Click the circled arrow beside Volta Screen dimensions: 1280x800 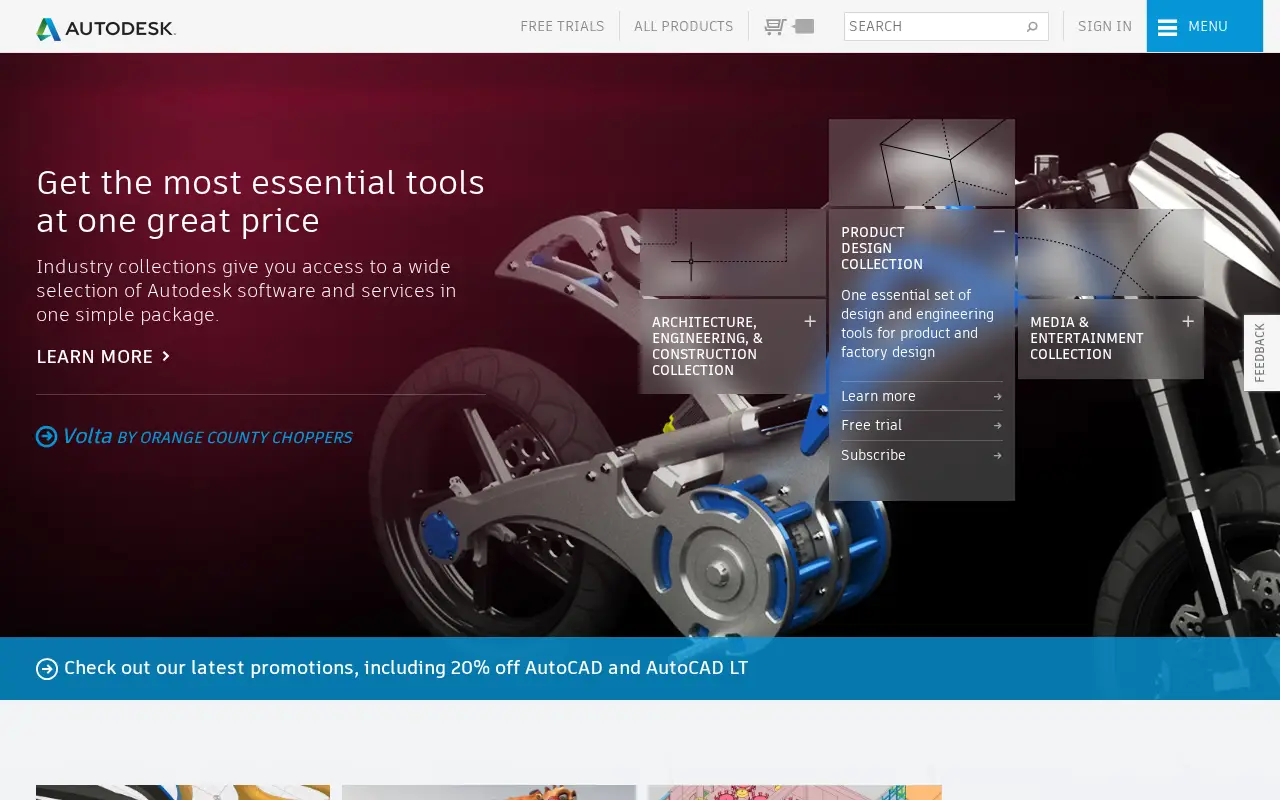[46, 436]
